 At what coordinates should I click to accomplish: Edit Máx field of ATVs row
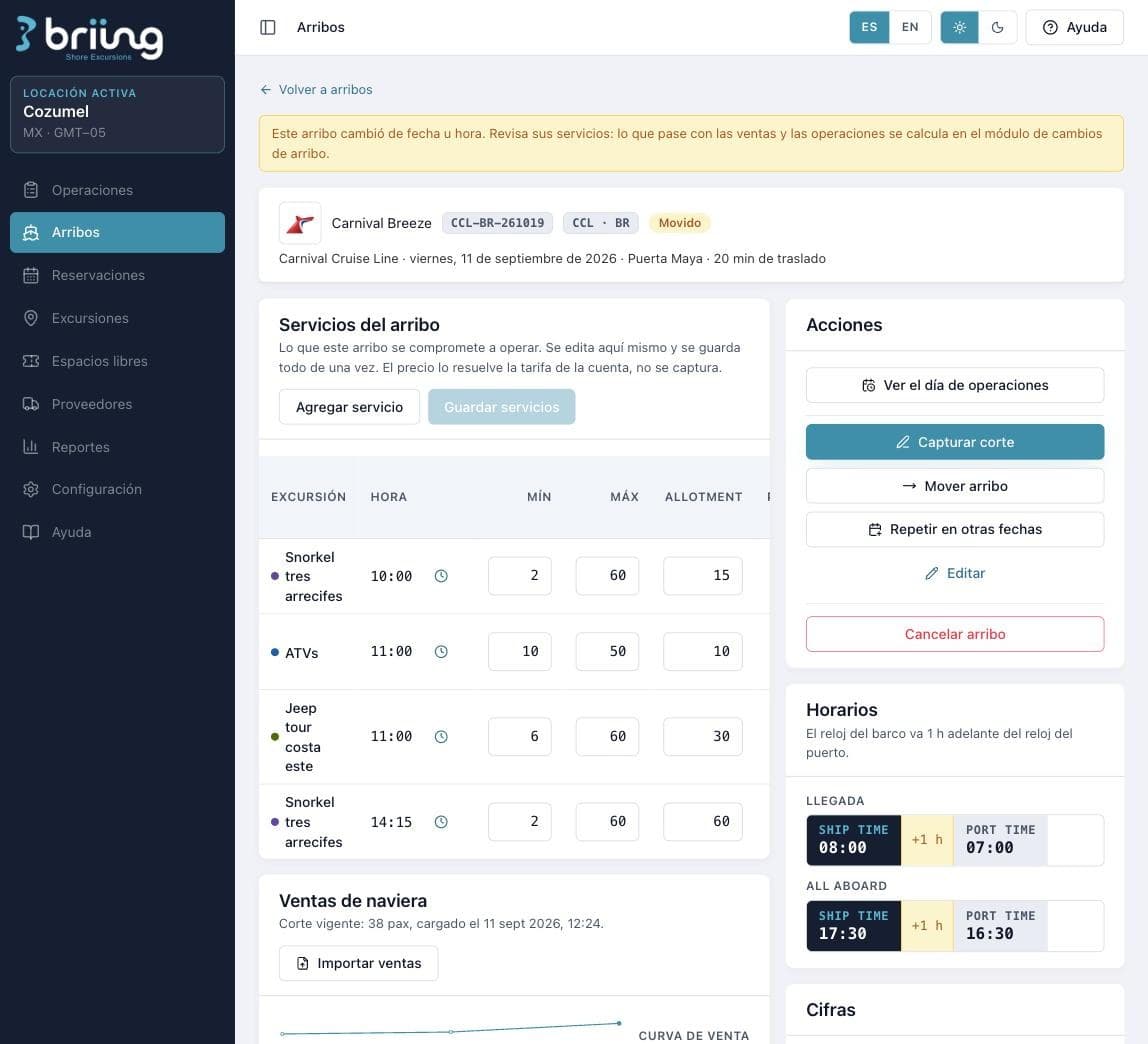607,652
